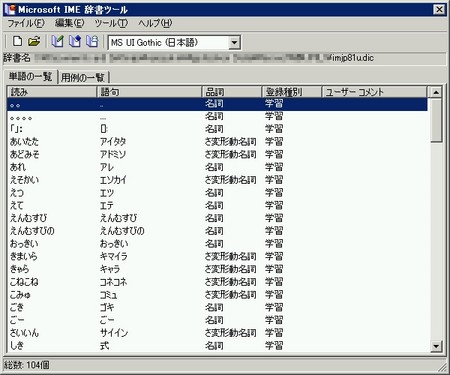Sort by the 登録種別 column header

click(x=292, y=92)
